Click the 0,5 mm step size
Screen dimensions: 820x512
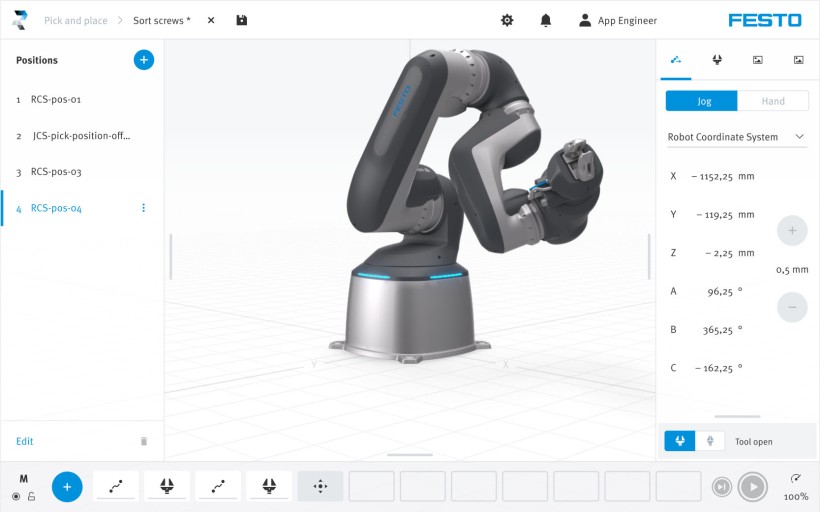click(x=792, y=270)
